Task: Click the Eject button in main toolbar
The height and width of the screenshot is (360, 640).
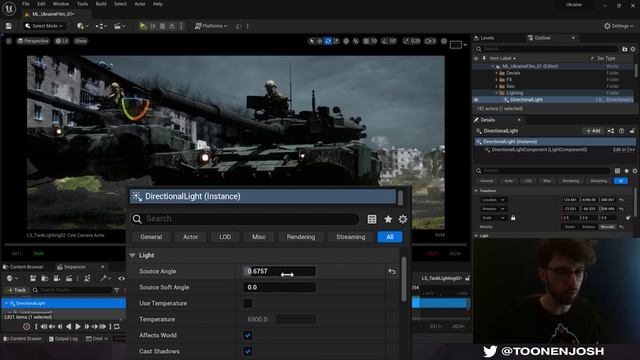Action: tap(172, 26)
